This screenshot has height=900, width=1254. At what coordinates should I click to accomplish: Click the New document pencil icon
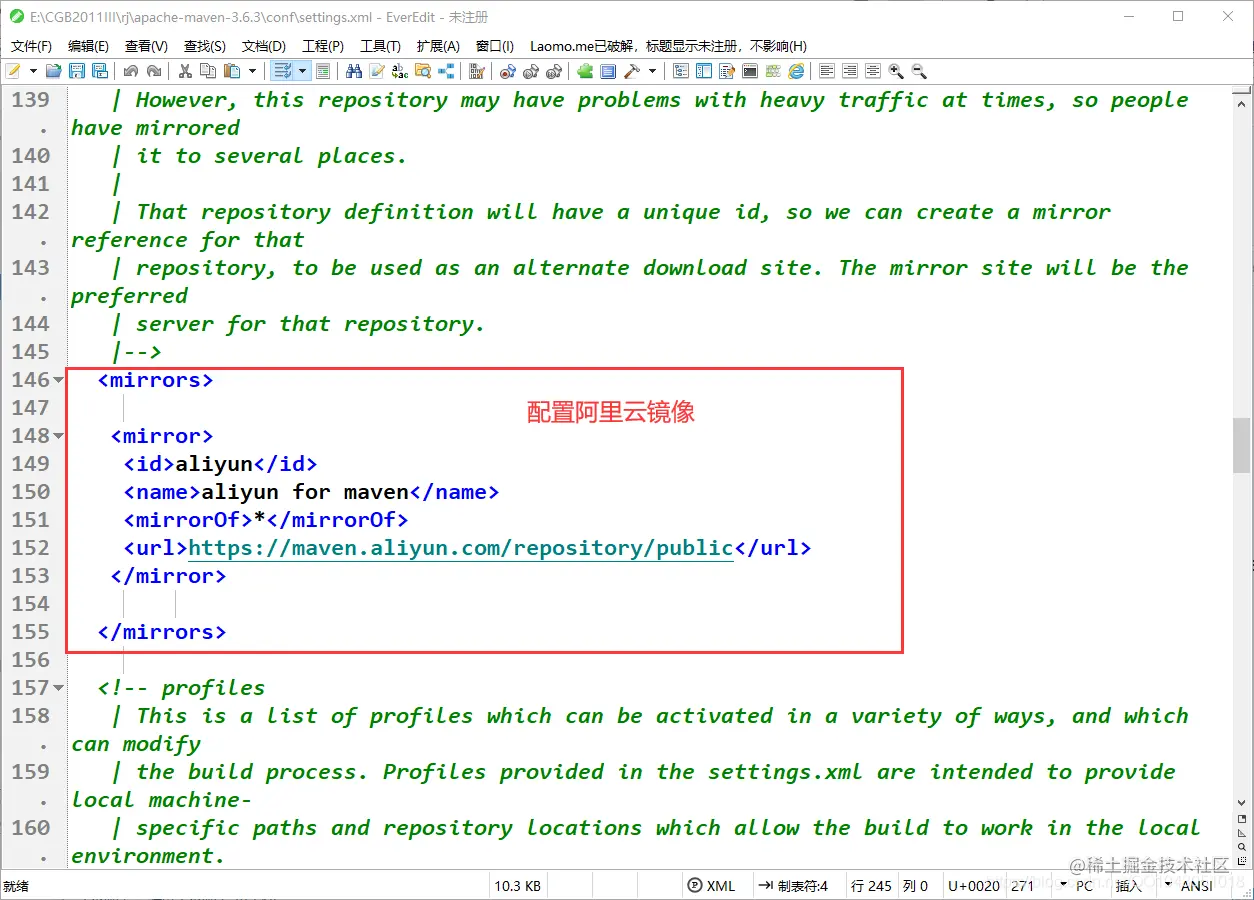pos(12,71)
